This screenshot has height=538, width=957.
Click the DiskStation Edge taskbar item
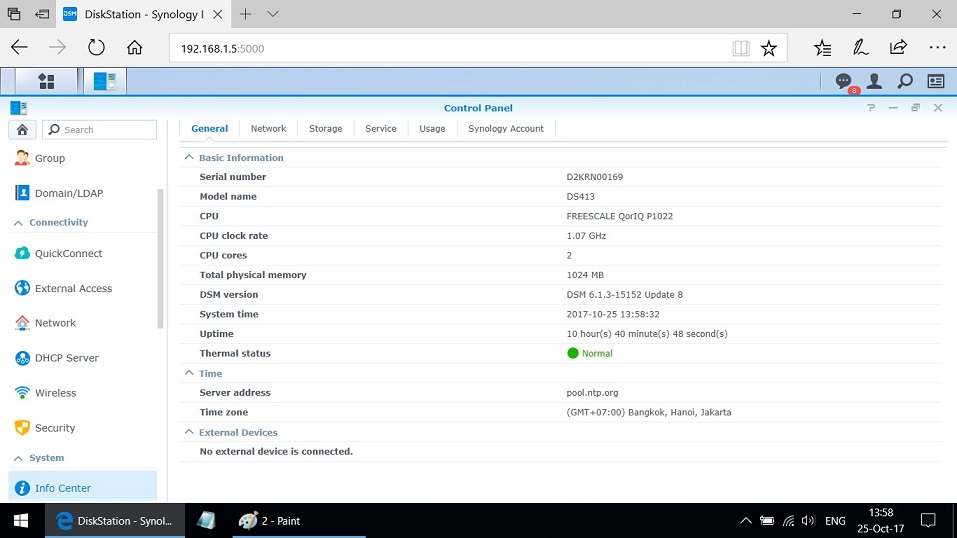tap(115, 520)
